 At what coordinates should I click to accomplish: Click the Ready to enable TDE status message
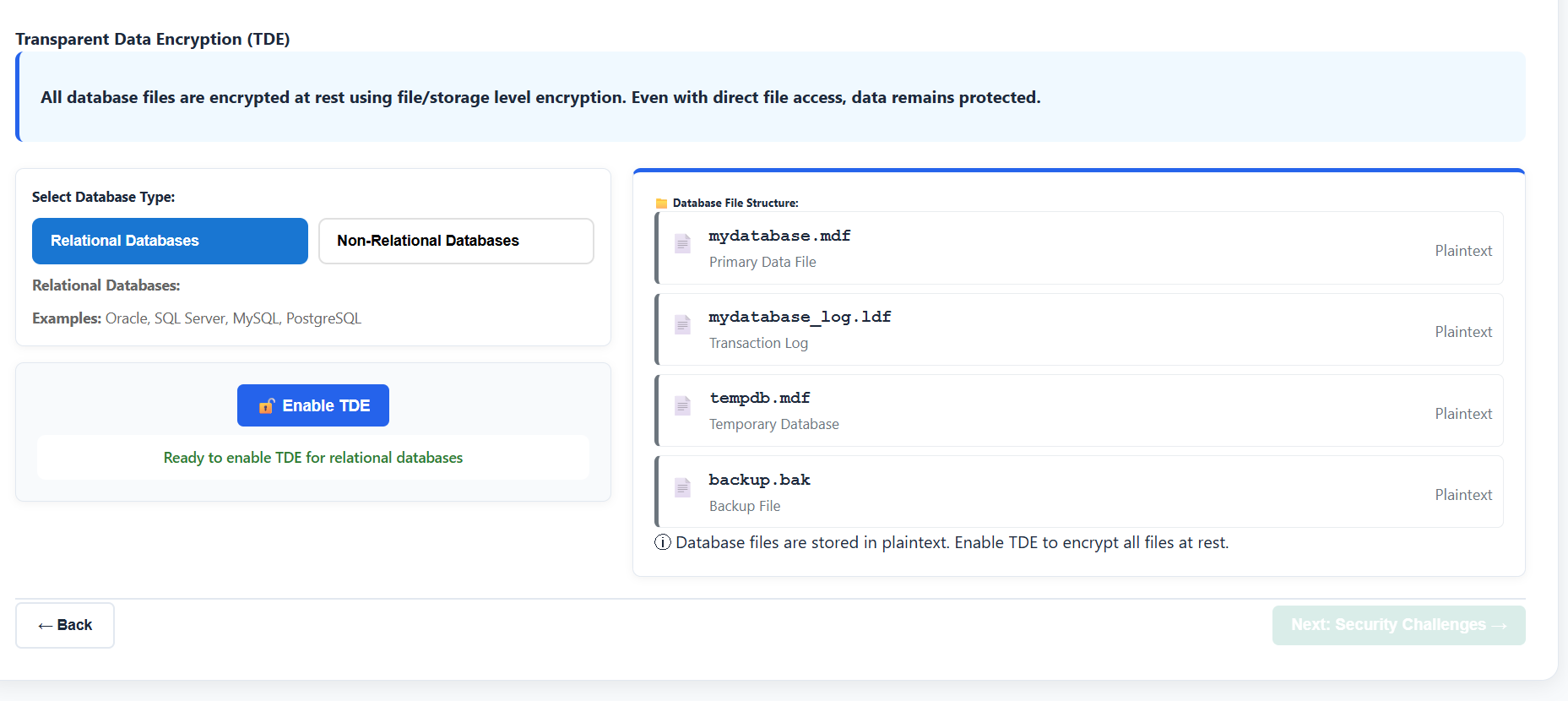(313, 458)
